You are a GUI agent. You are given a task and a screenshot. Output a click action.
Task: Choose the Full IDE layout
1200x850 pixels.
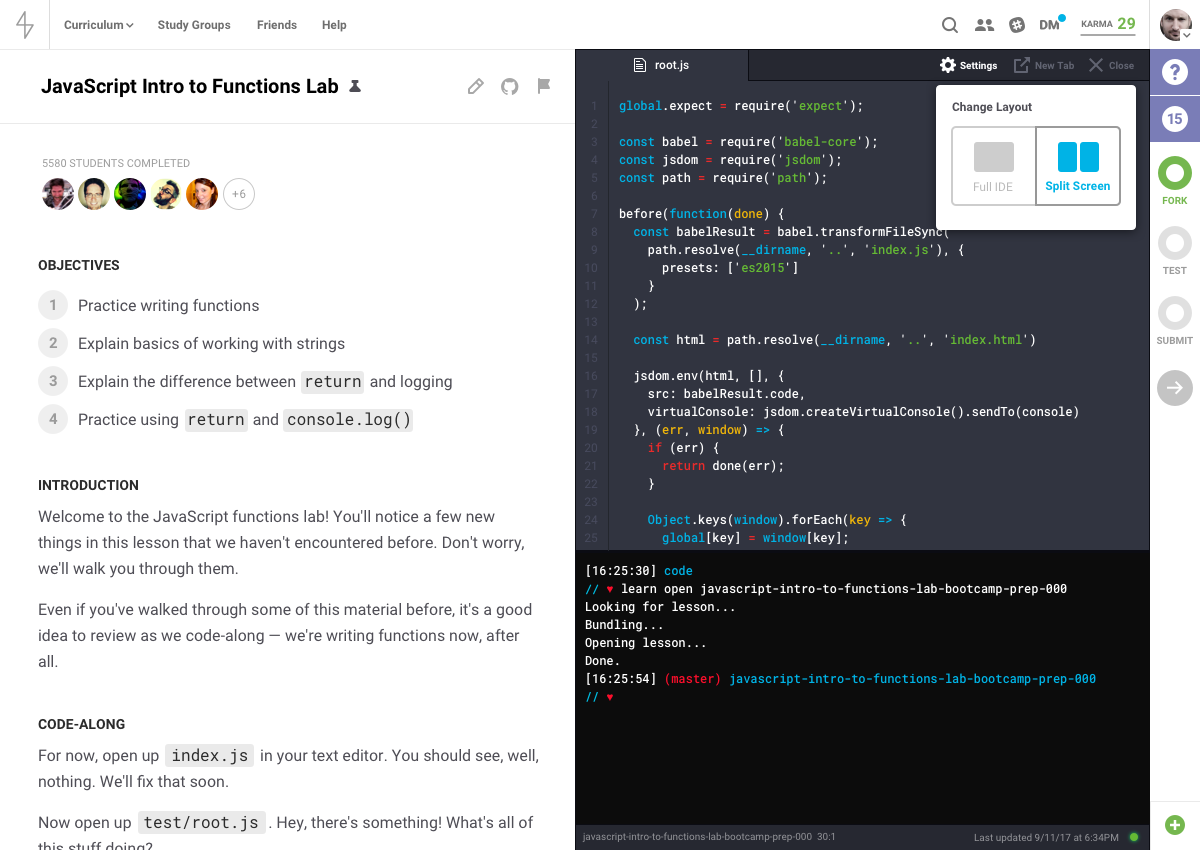(993, 166)
